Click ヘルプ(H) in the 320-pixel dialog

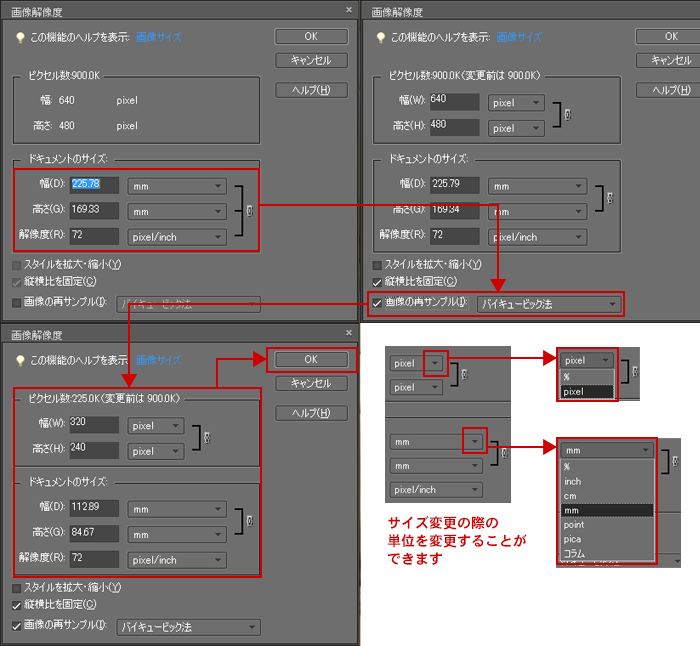tap(311, 413)
